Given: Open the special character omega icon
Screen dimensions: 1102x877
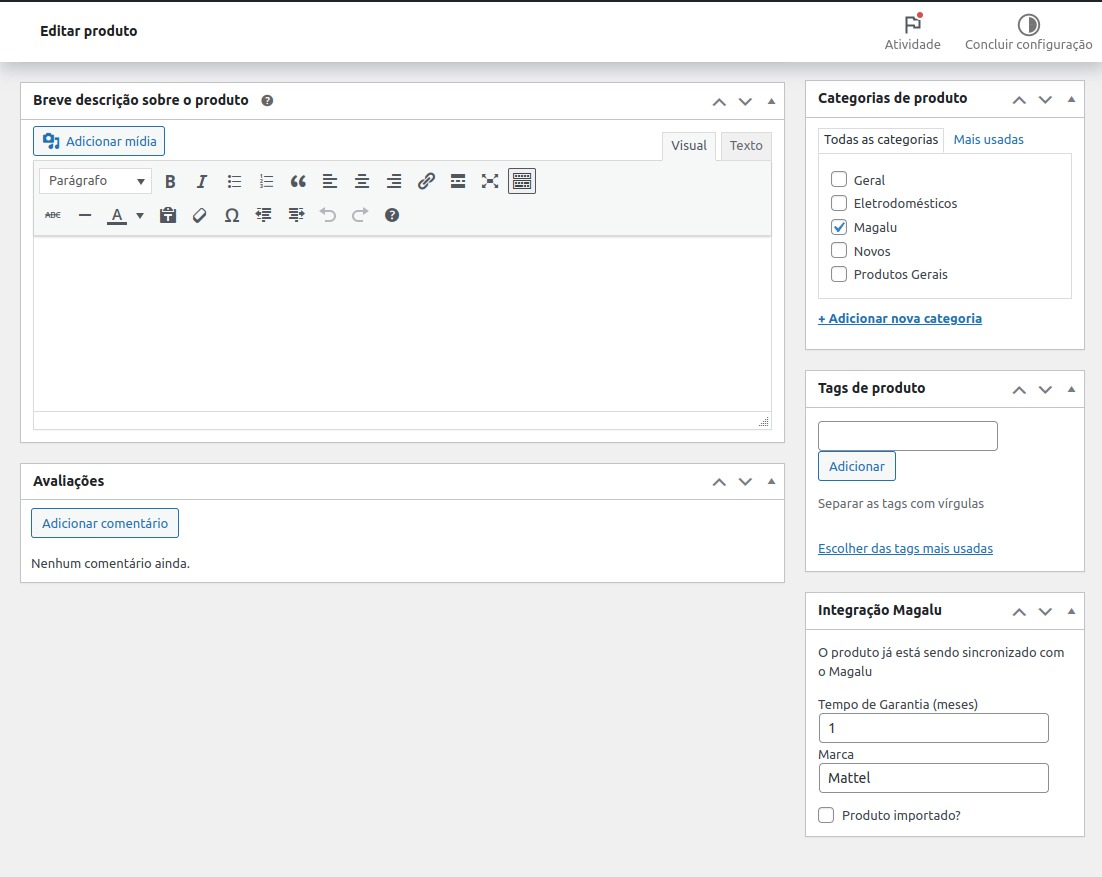Looking at the screenshot, I should coord(232,215).
